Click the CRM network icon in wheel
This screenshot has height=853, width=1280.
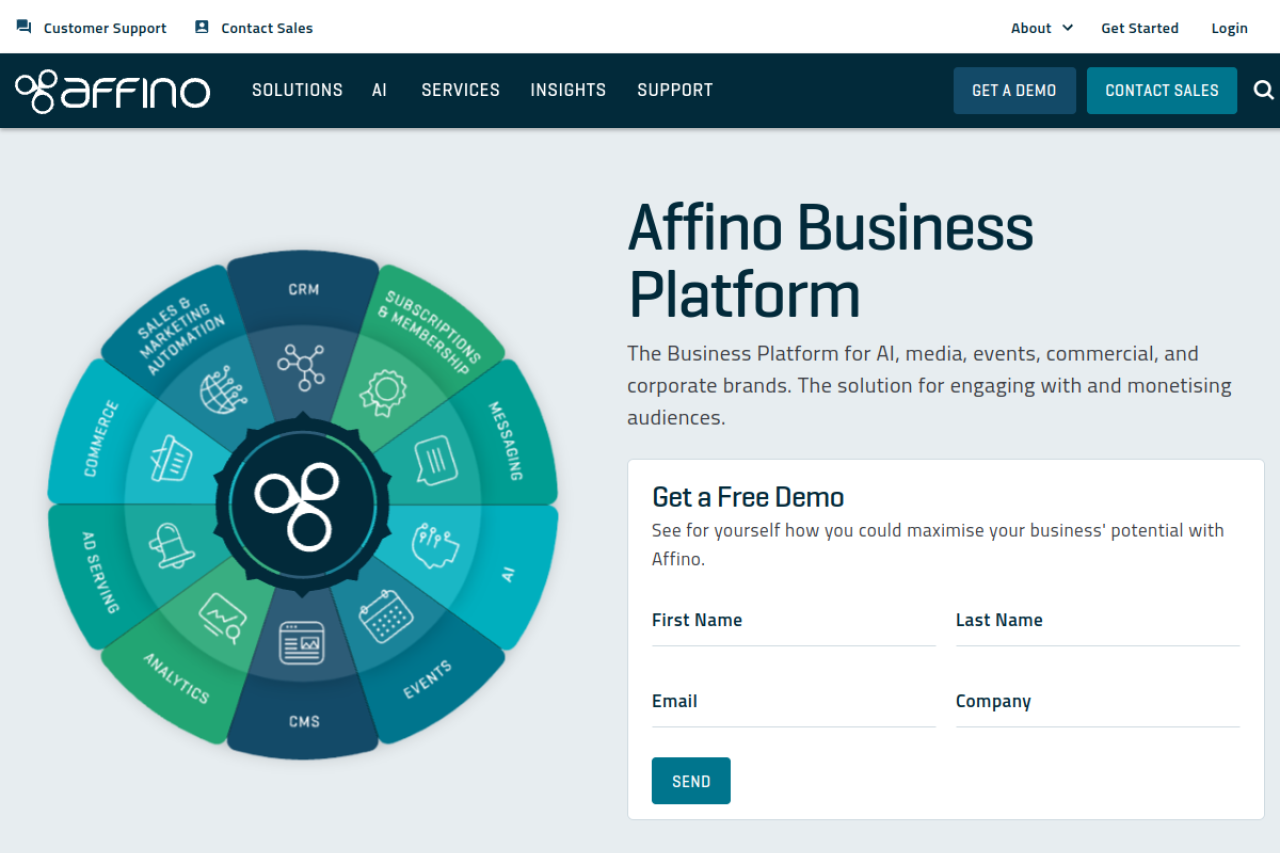pyautogui.click(x=301, y=367)
